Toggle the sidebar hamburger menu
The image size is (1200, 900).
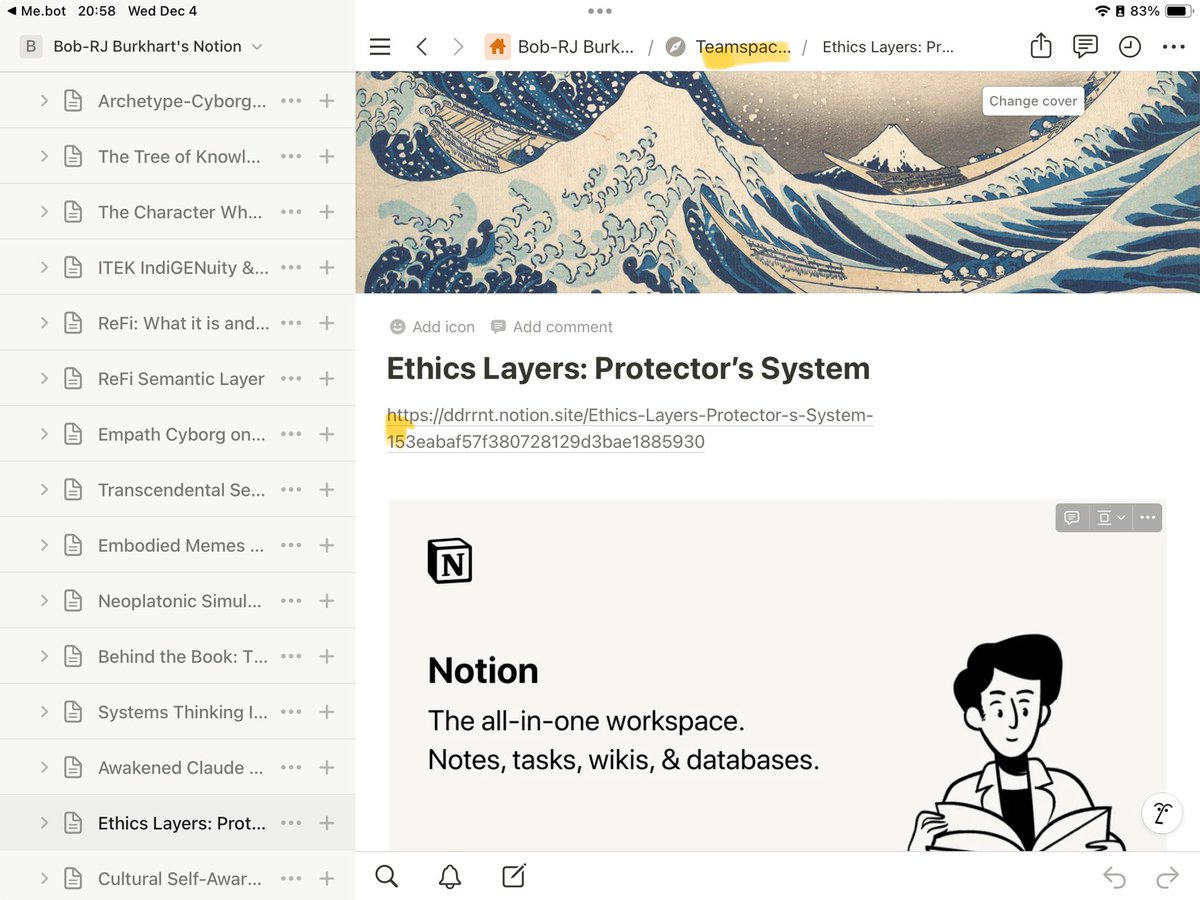[380, 47]
